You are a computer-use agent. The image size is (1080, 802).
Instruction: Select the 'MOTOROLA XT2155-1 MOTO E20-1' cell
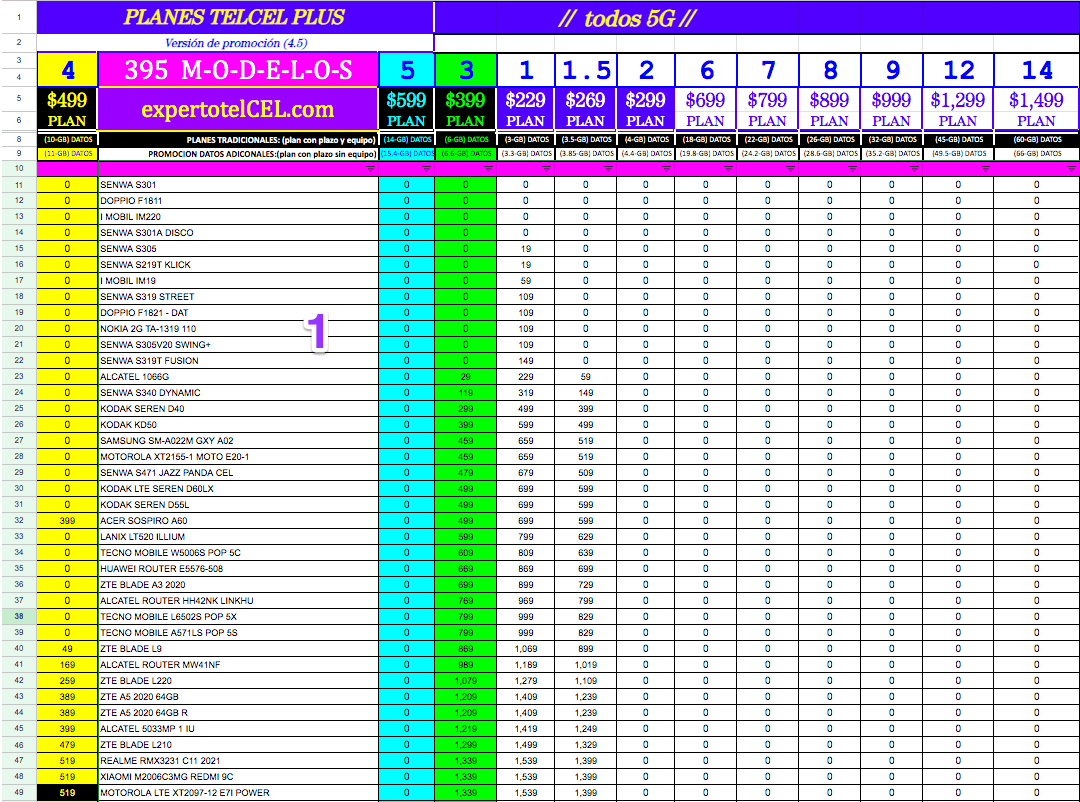point(238,457)
